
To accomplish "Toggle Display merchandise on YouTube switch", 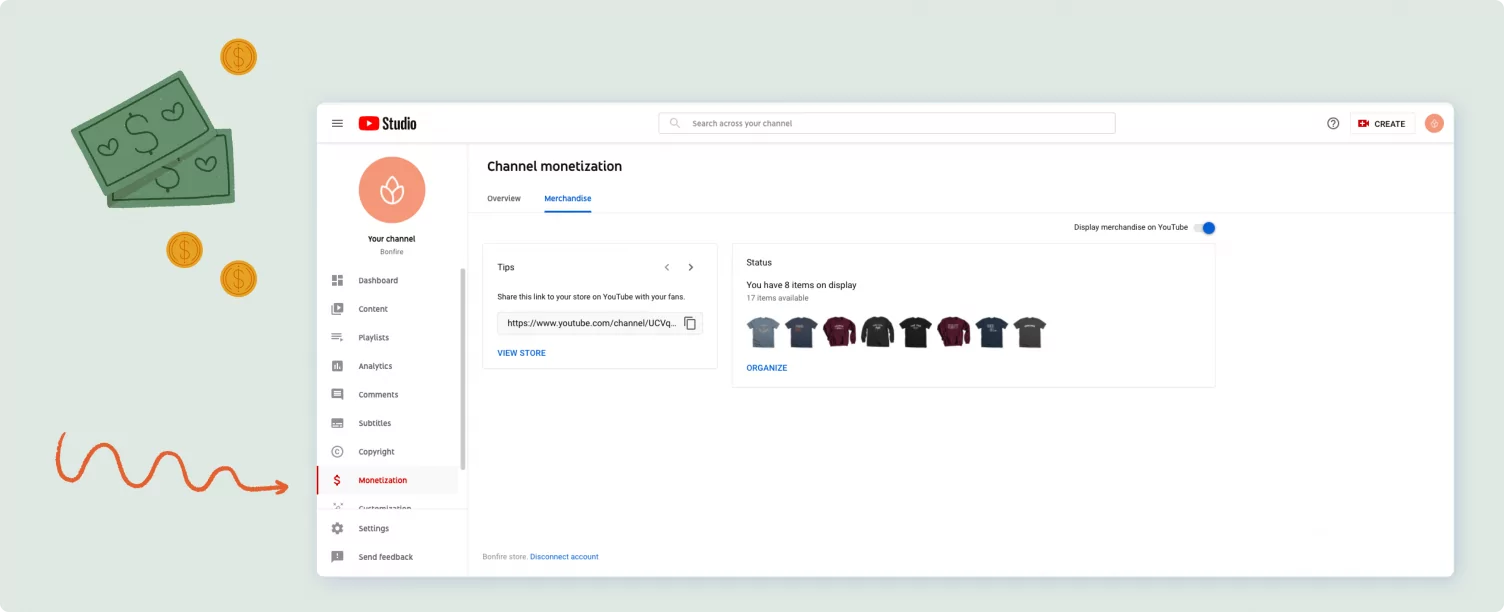I will [1204, 228].
